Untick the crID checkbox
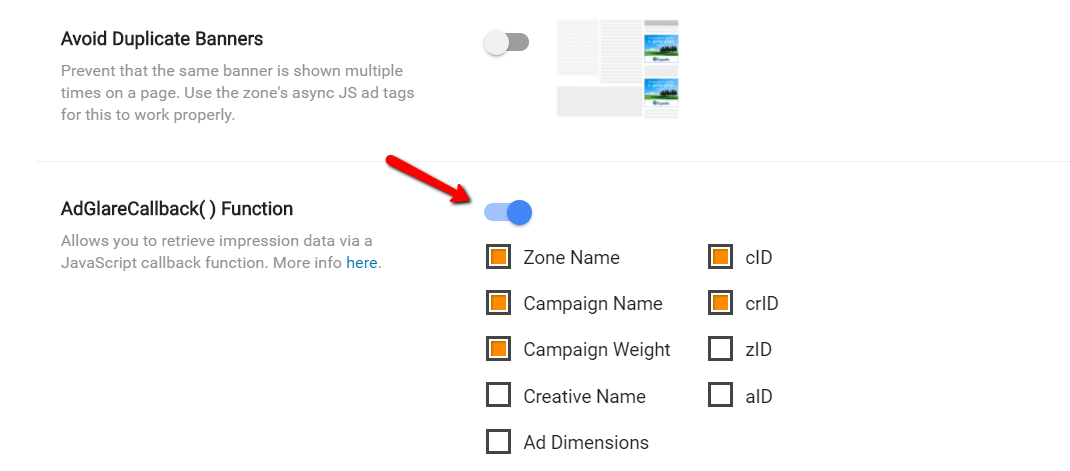Screen dimensions: 1070x471 click(721, 303)
